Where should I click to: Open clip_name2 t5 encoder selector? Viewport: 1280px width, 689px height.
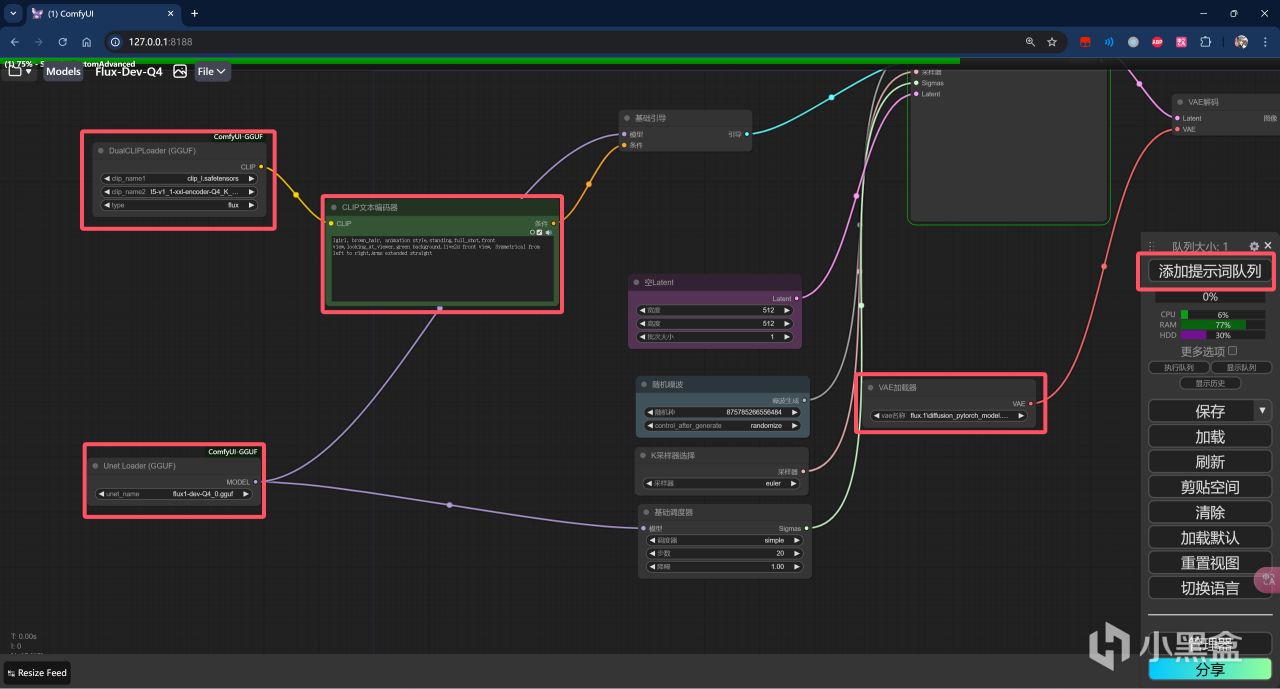[179, 192]
